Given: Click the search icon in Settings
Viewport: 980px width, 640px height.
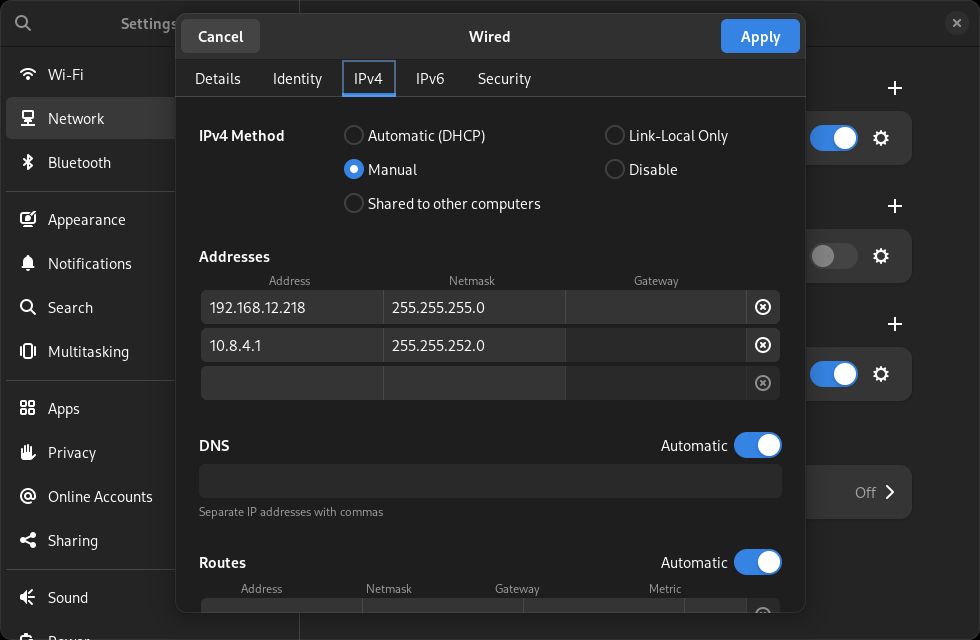Looking at the screenshot, I should [23, 23].
